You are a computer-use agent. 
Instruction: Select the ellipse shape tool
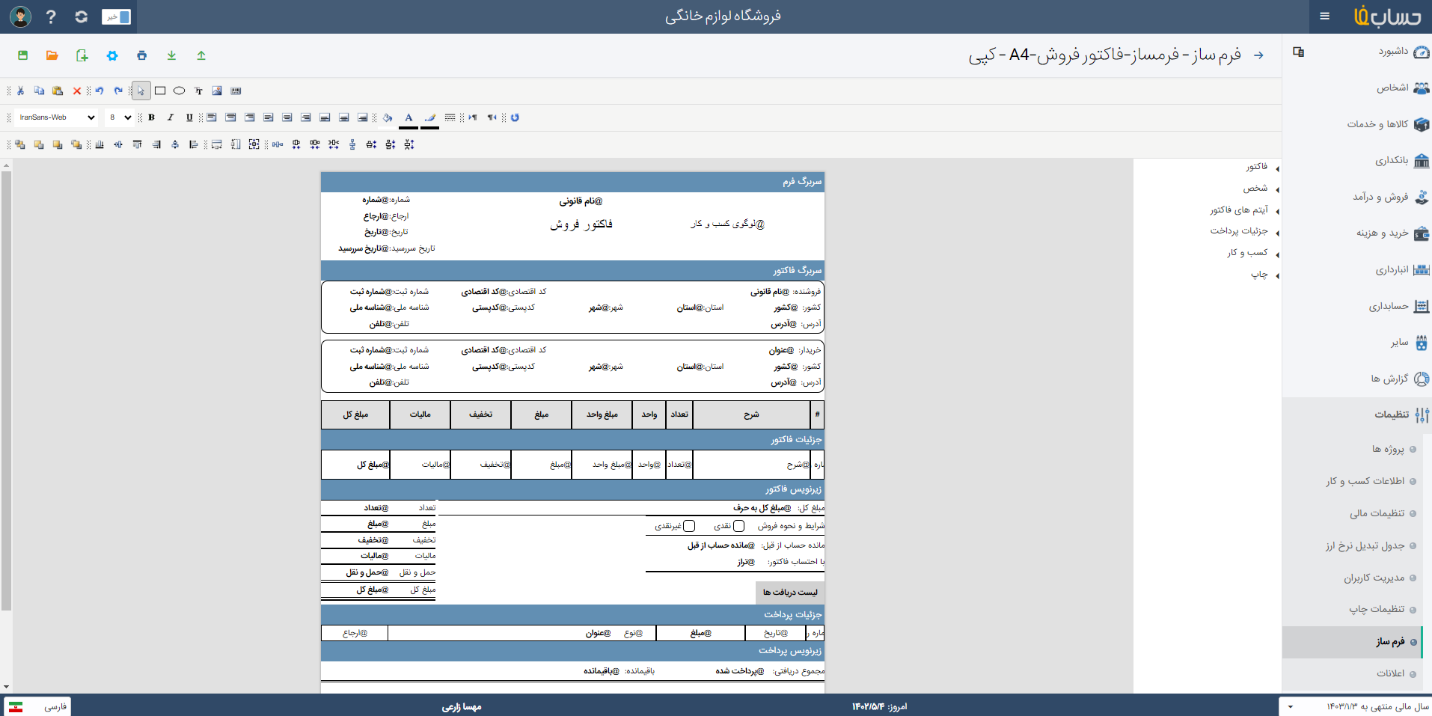[179, 91]
